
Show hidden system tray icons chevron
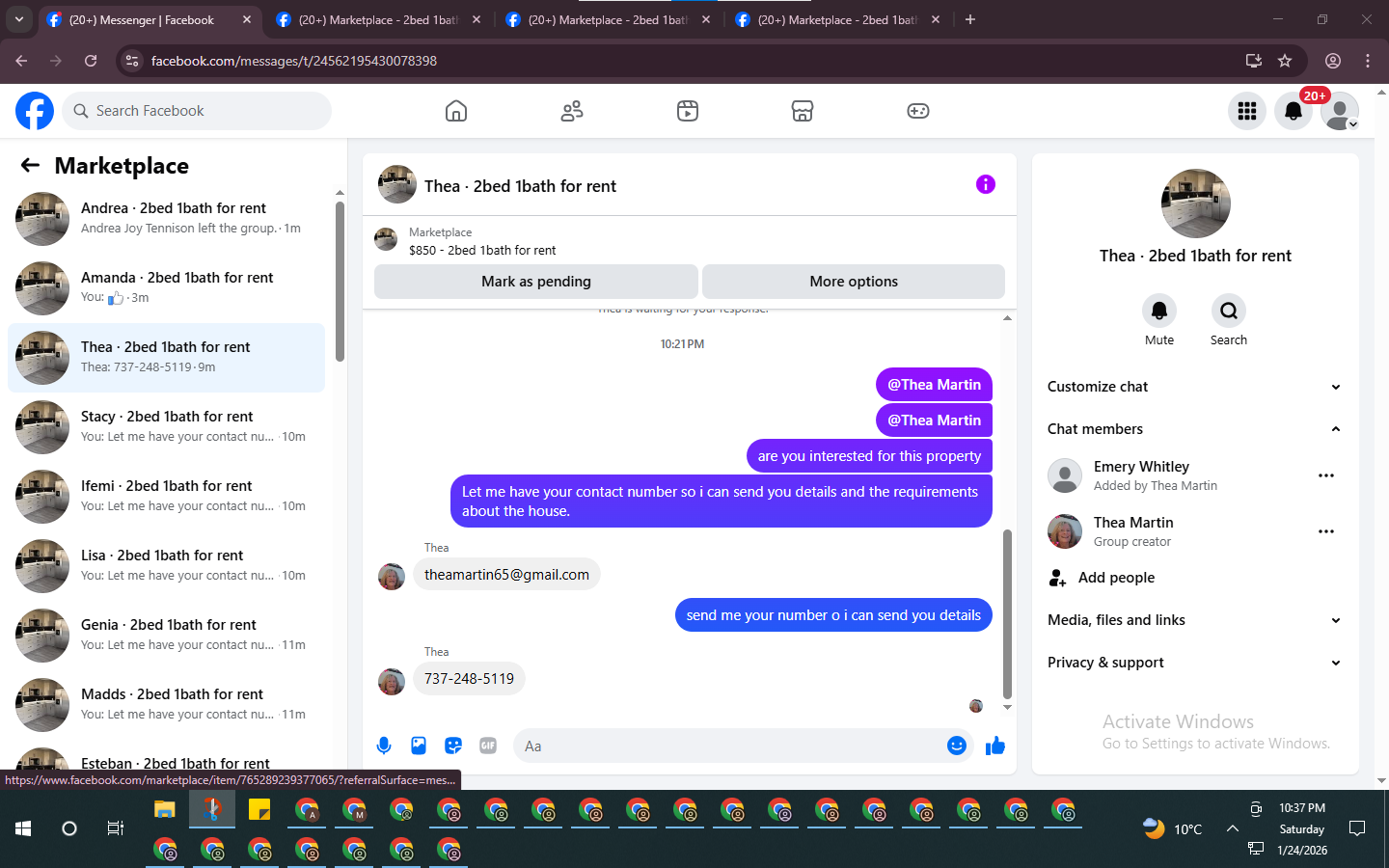point(1233,828)
